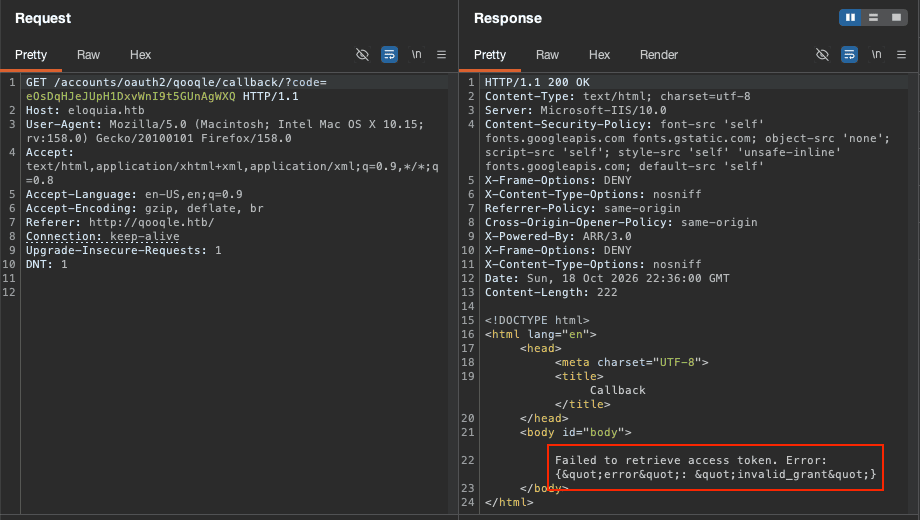Click the <!DOCTYPE html> line

tap(537, 320)
